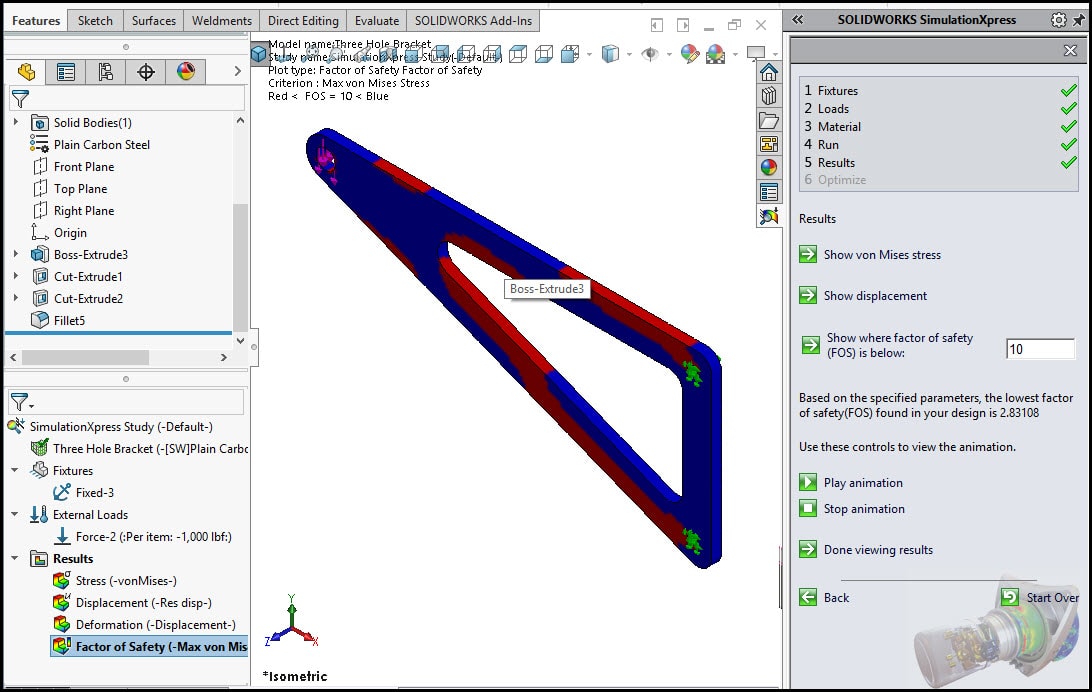Click the SimulationXpress options gear icon
The height and width of the screenshot is (692, 1092).
pos(1059,20)
